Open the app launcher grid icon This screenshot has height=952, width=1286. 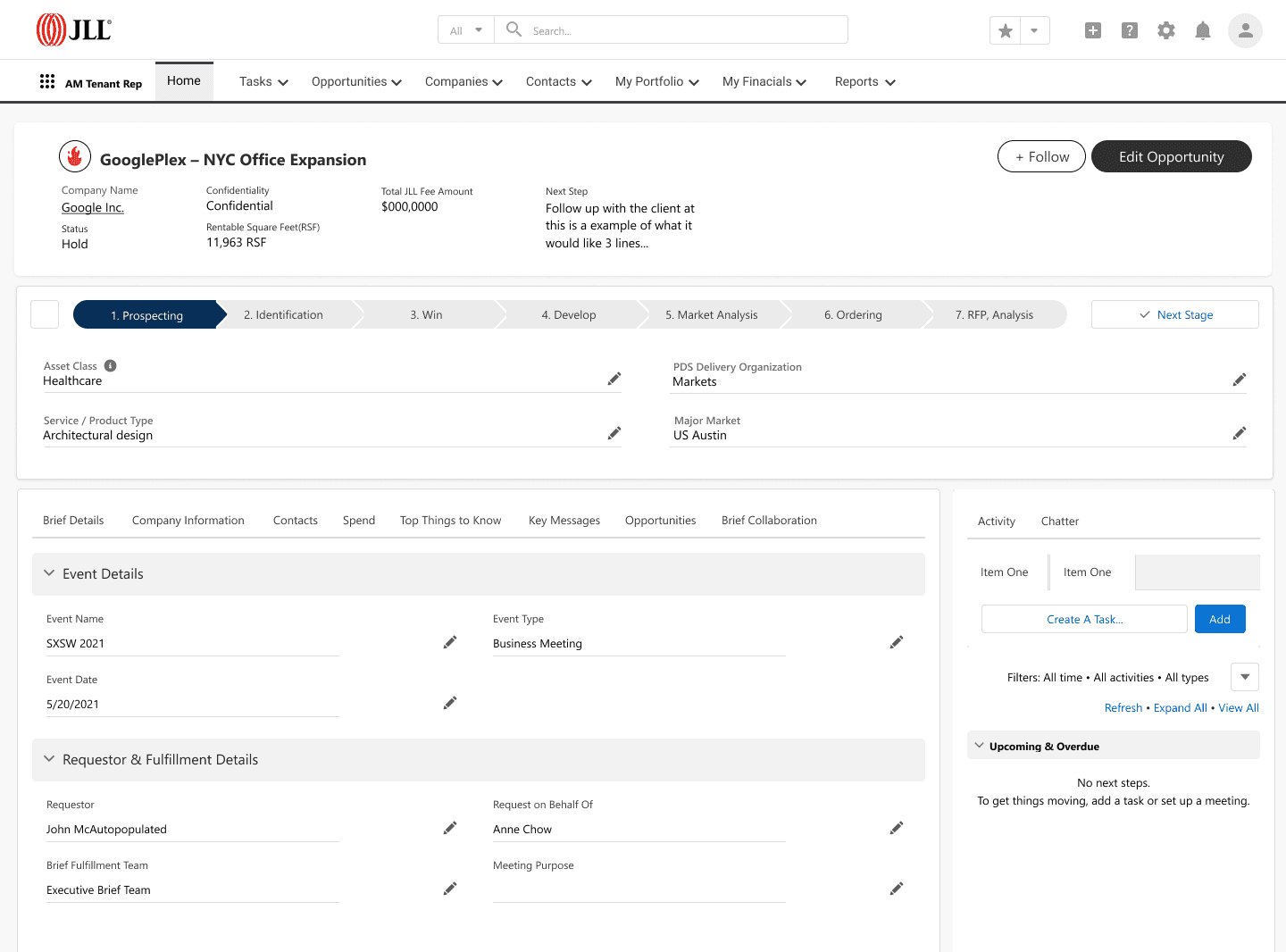(47, 82)
